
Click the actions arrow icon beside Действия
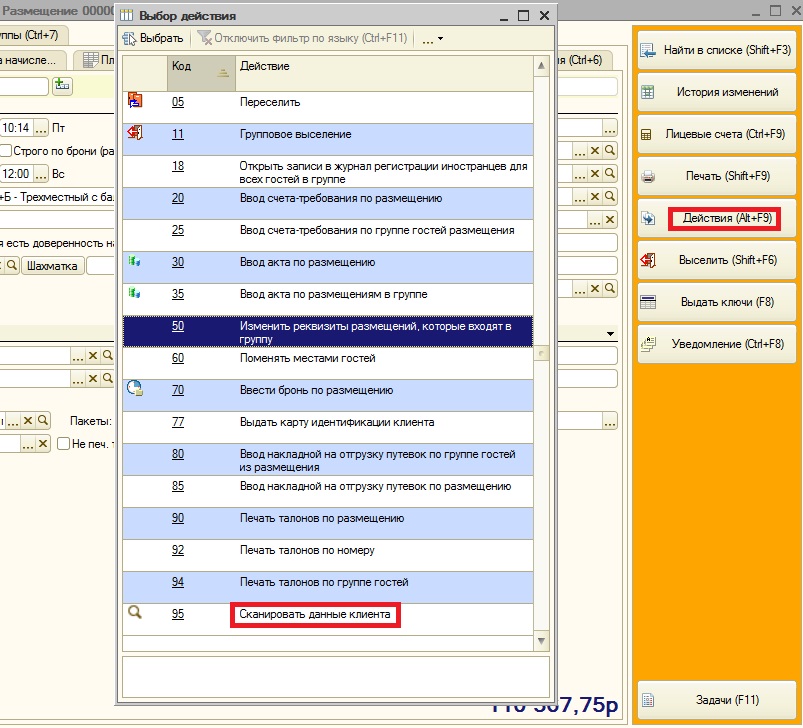click(648, 219)
